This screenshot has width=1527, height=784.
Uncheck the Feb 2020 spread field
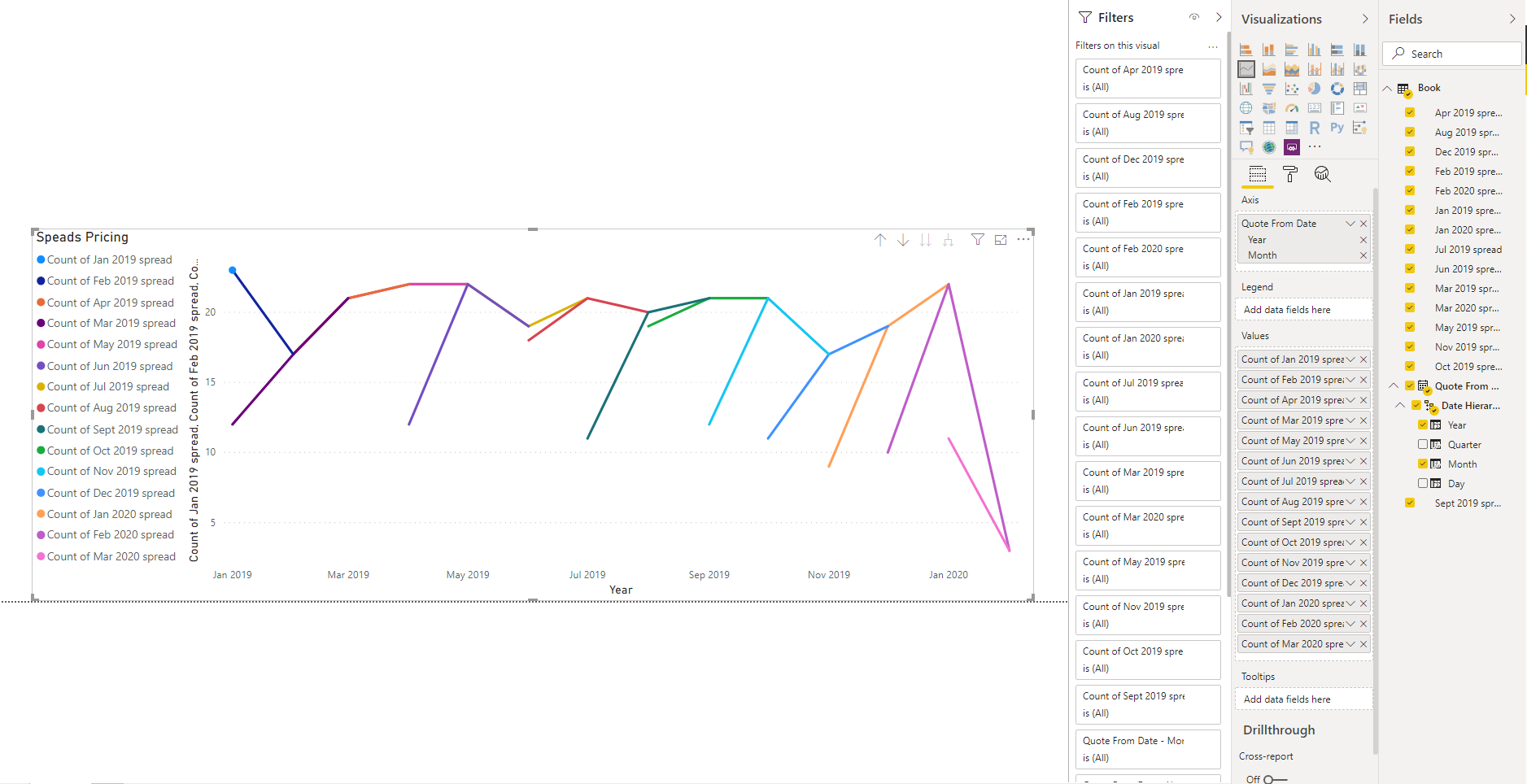point(1410,190)
